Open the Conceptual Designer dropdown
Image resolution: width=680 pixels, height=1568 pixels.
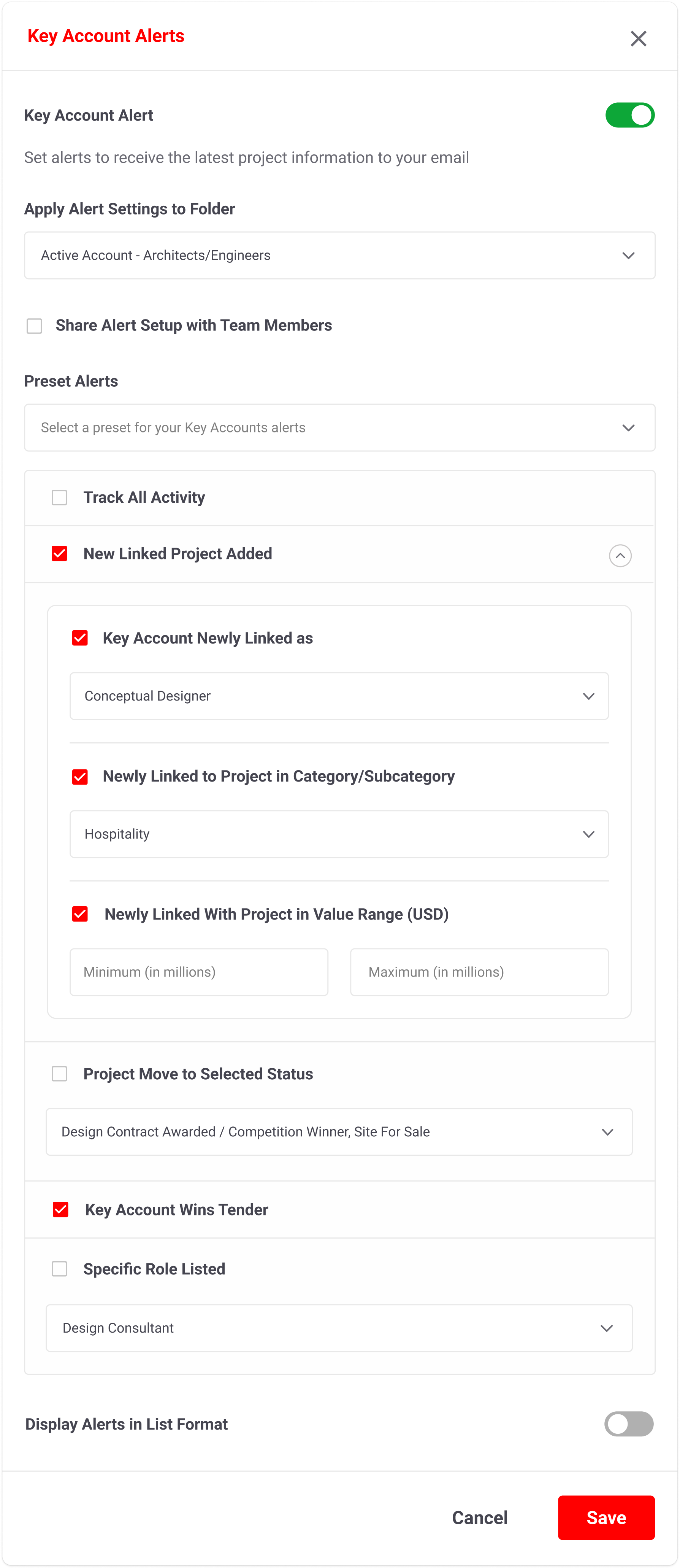click(x=339, y=696)
